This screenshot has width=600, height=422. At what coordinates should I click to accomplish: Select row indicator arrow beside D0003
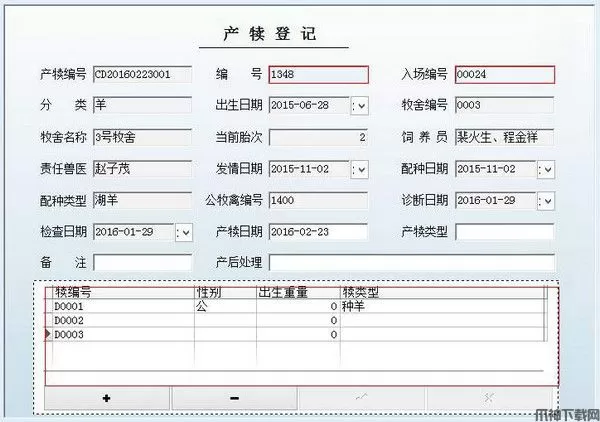pos(48,334)
